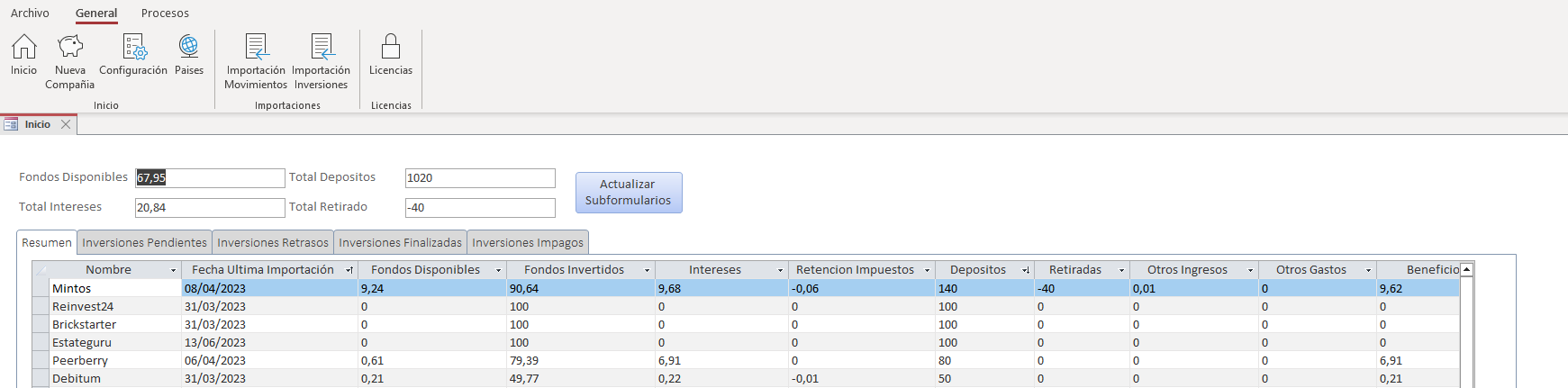Open Fondos Disponibles column dropdown arrow
Image resolution: width=1568 pixels, height=388 pixels.
click(x=498, y=270)
